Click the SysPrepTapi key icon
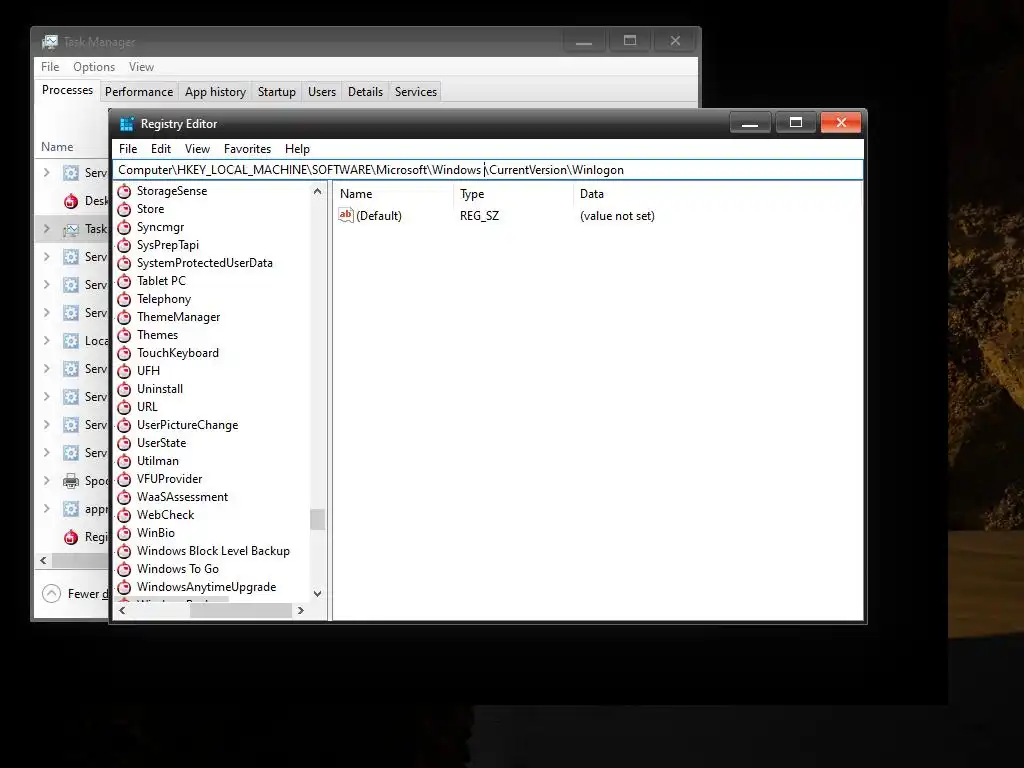 pyautogui.click(x=124, y=245)
